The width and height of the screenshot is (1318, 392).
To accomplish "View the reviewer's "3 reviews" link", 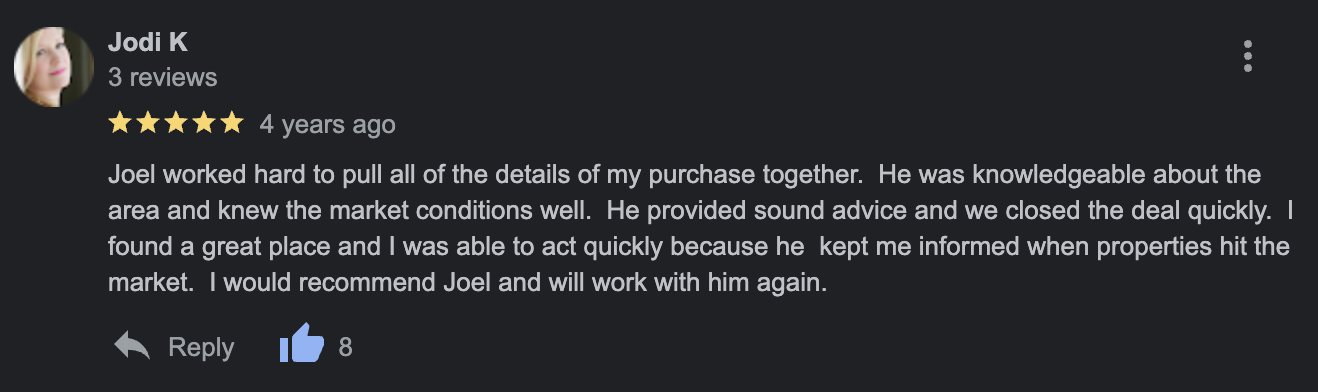I will [162, 77].
